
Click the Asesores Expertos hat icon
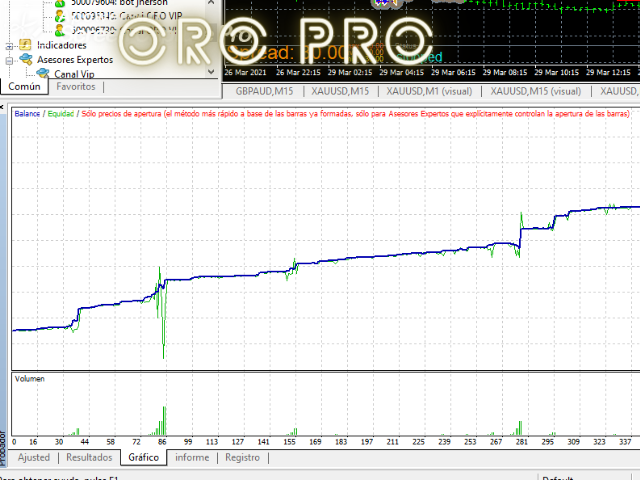26,59
